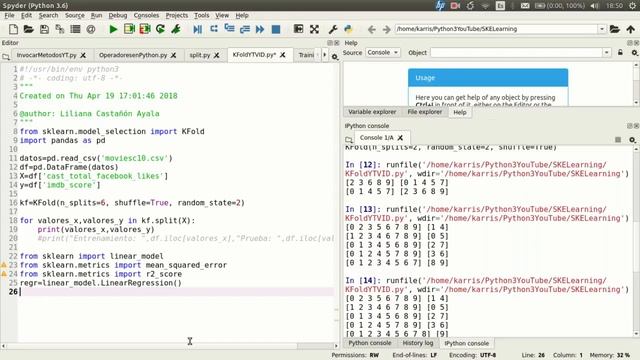Open Preferences with the wrench icon
The image size is (640, 360).
(333, 29)
